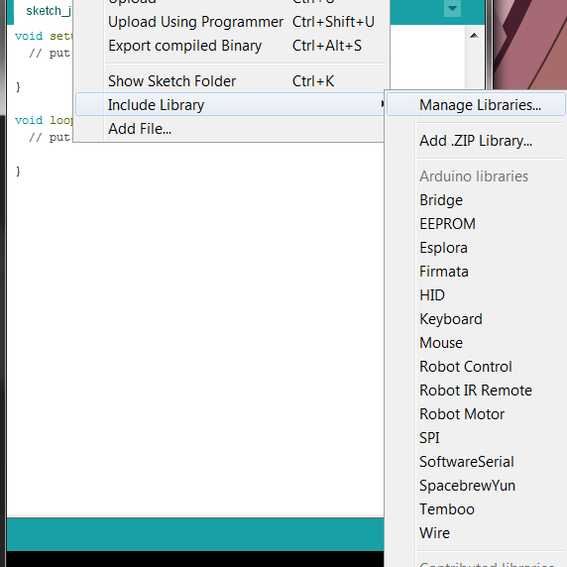Select the sketch tab in editor
This screenshot has height=567, width=567.
(x=43, y=12)
